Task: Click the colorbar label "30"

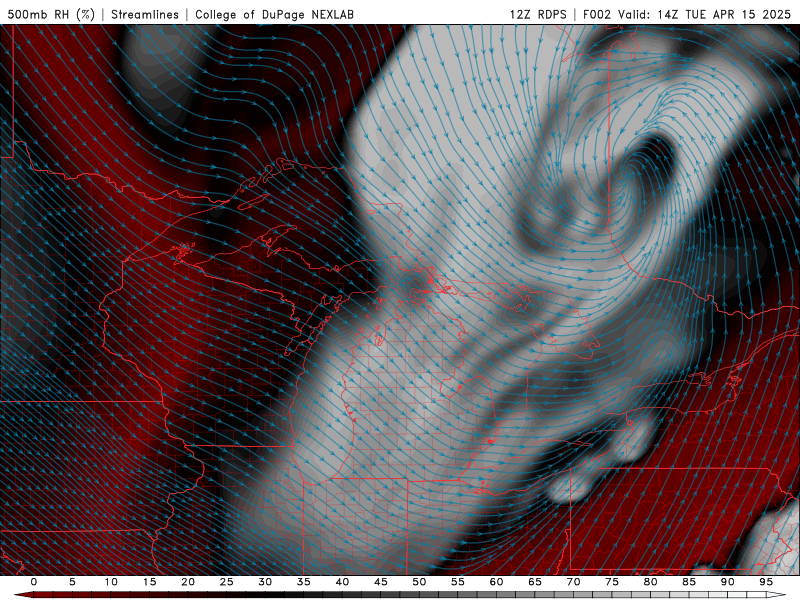Action: pyautogui.click(x=265, y=582)
